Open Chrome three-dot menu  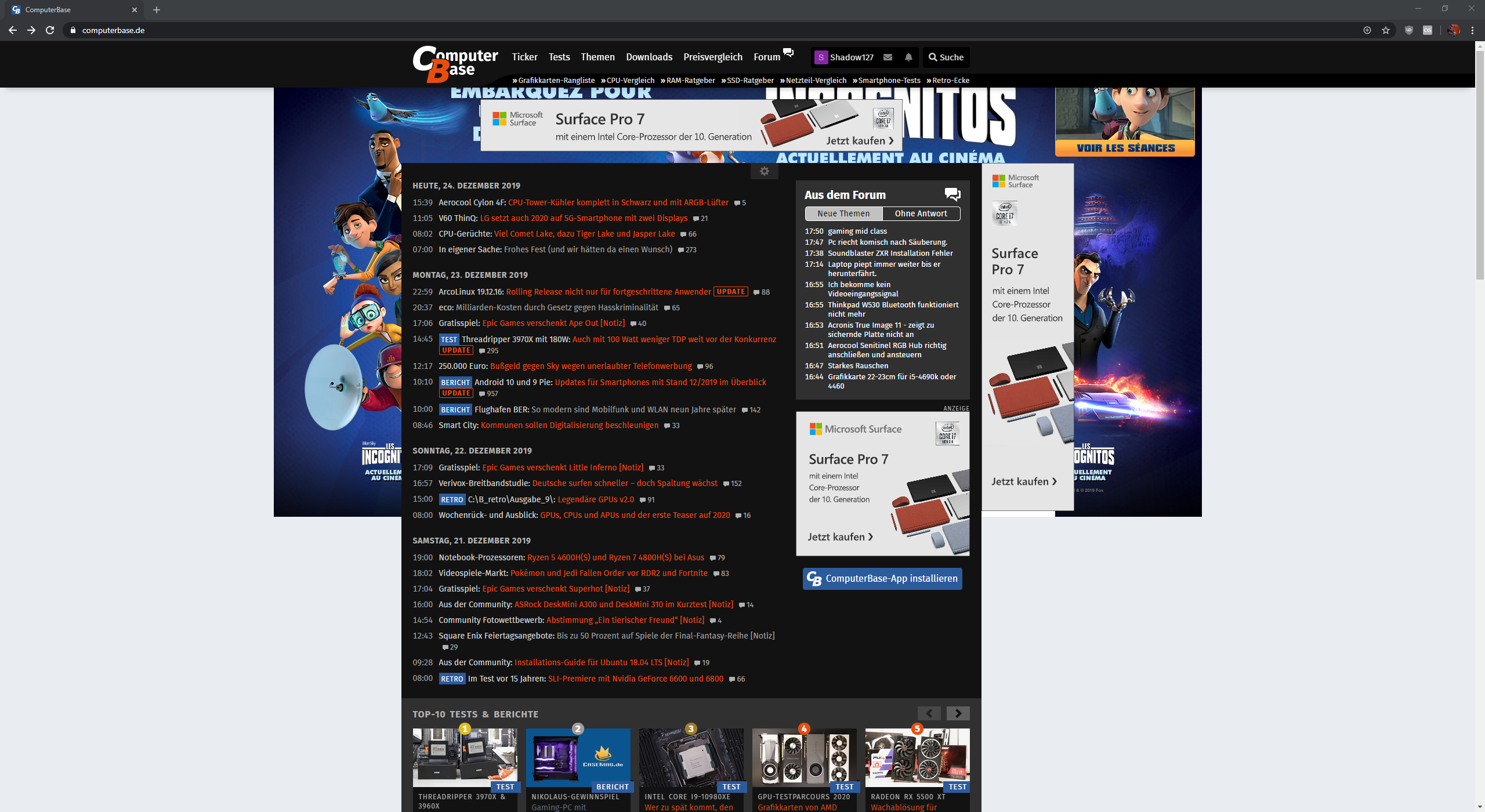[x=1472, y=30]
